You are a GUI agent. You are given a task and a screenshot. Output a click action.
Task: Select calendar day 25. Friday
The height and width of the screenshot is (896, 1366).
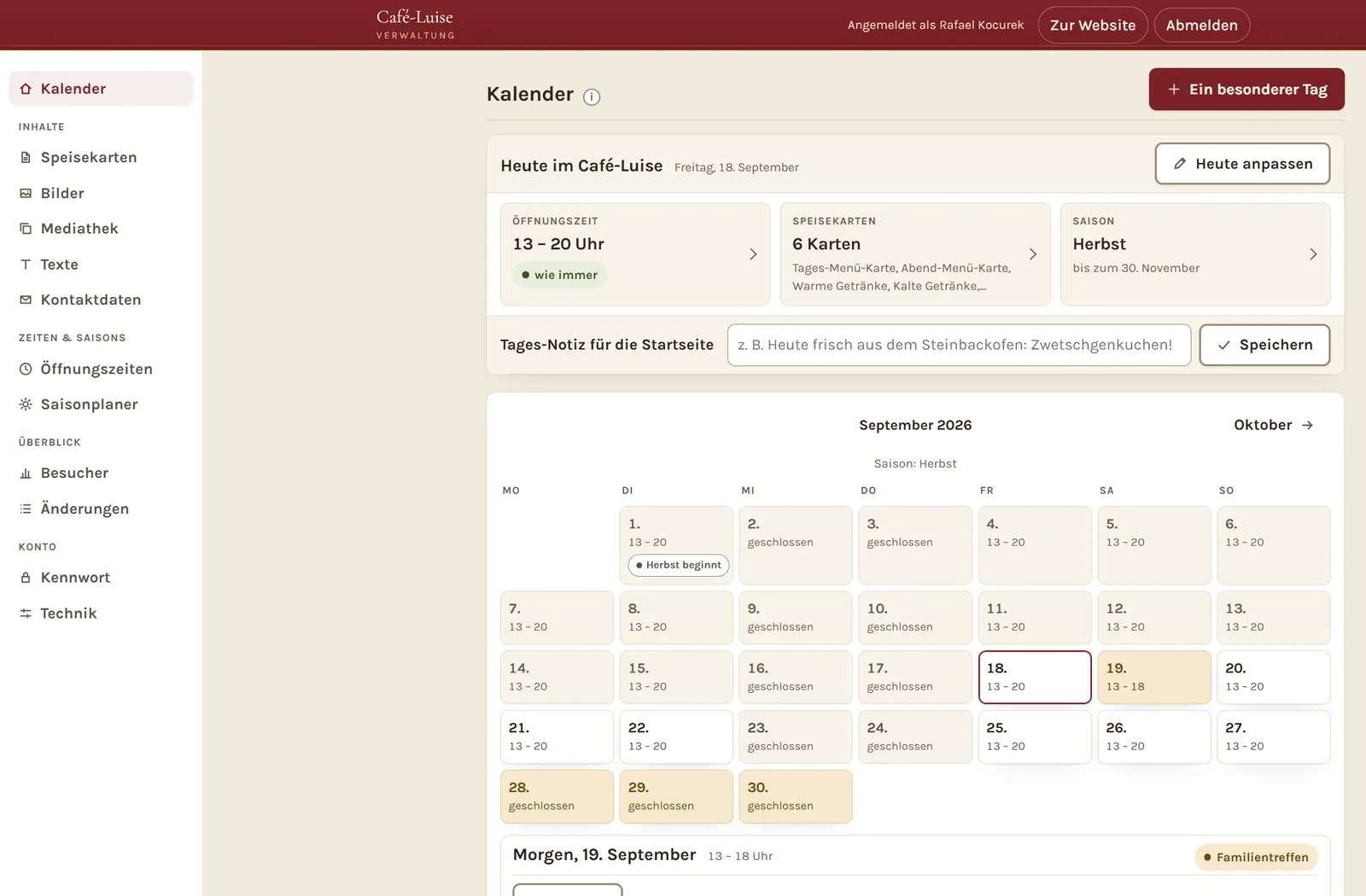point(1035,737)
